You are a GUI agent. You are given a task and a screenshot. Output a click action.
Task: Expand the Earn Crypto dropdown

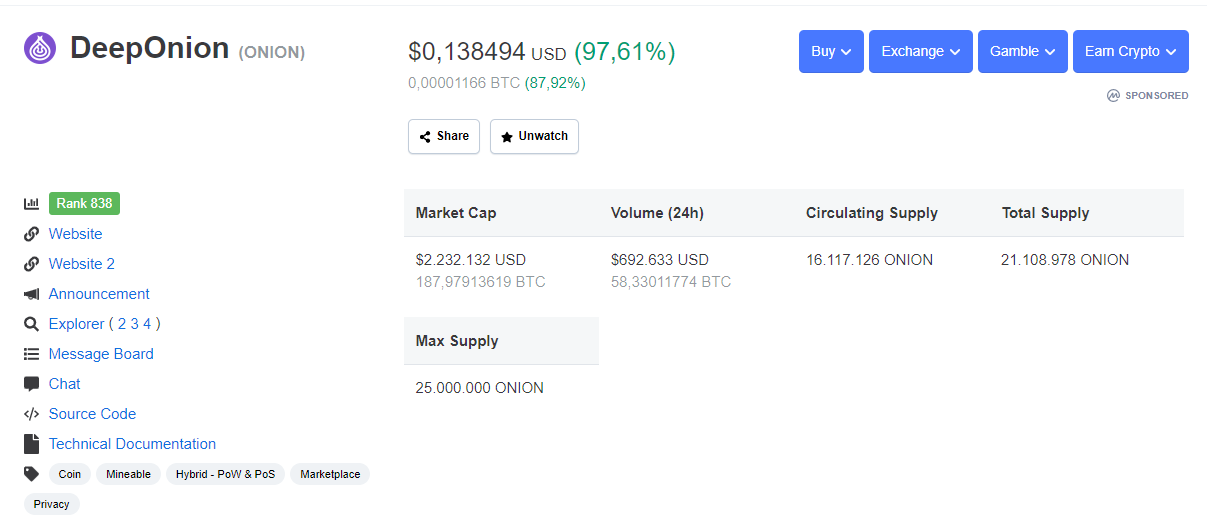point(1131,51)
